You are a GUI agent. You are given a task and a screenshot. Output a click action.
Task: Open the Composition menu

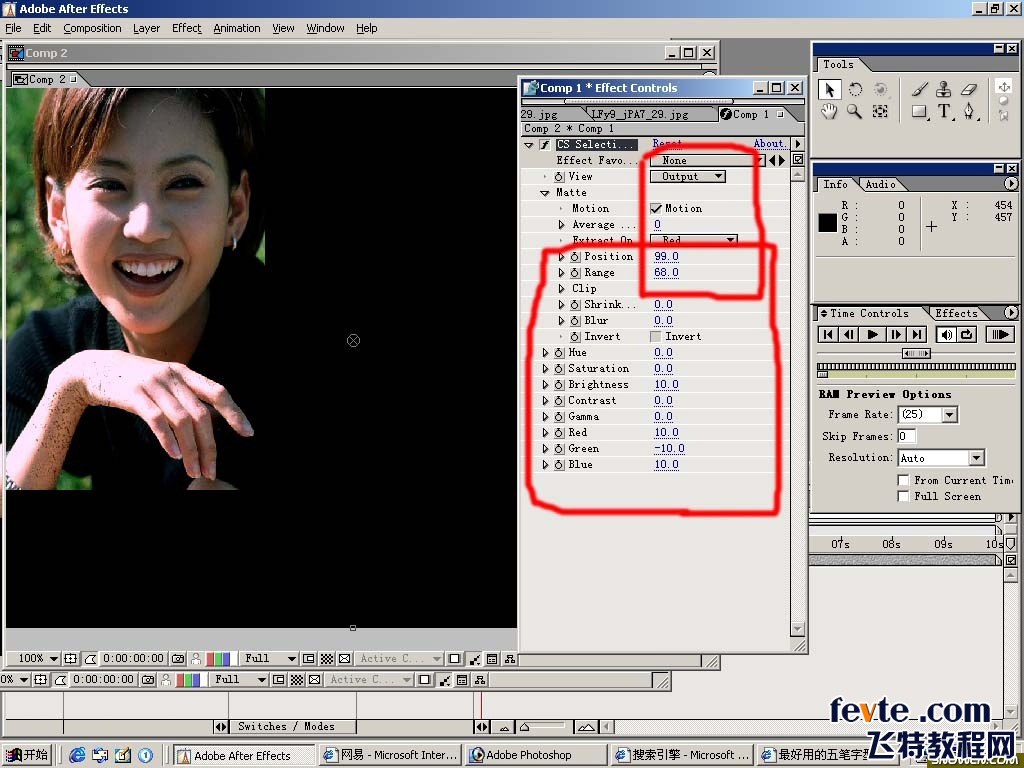(x=92, y=28)
